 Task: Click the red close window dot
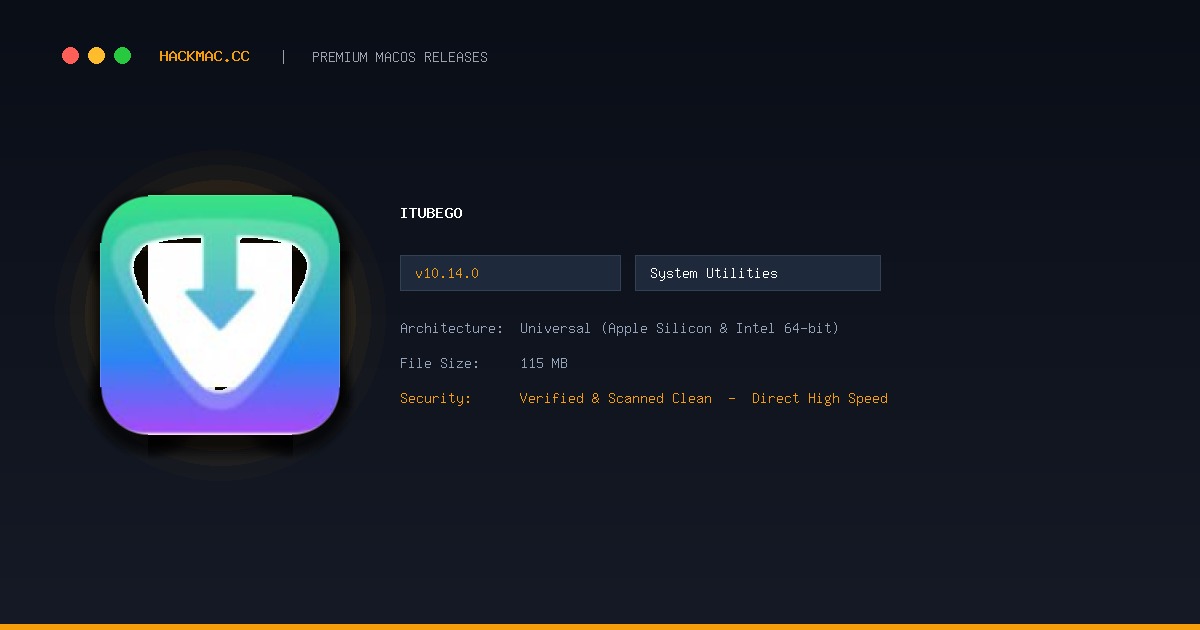coord(70,56)
